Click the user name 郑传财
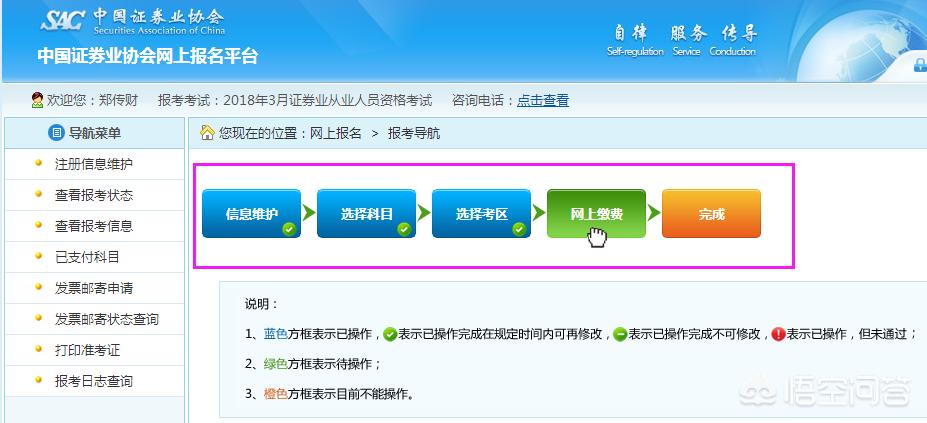The width and height of the screenshot is (927, 423). (x=118, y=101)
